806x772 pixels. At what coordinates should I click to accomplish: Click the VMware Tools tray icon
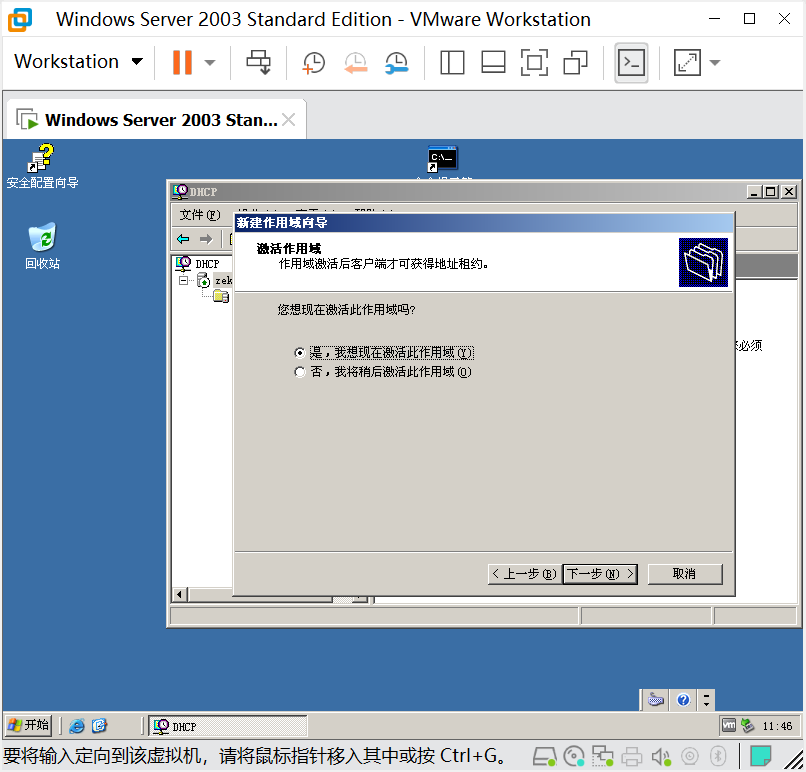(x=729, y=725)
